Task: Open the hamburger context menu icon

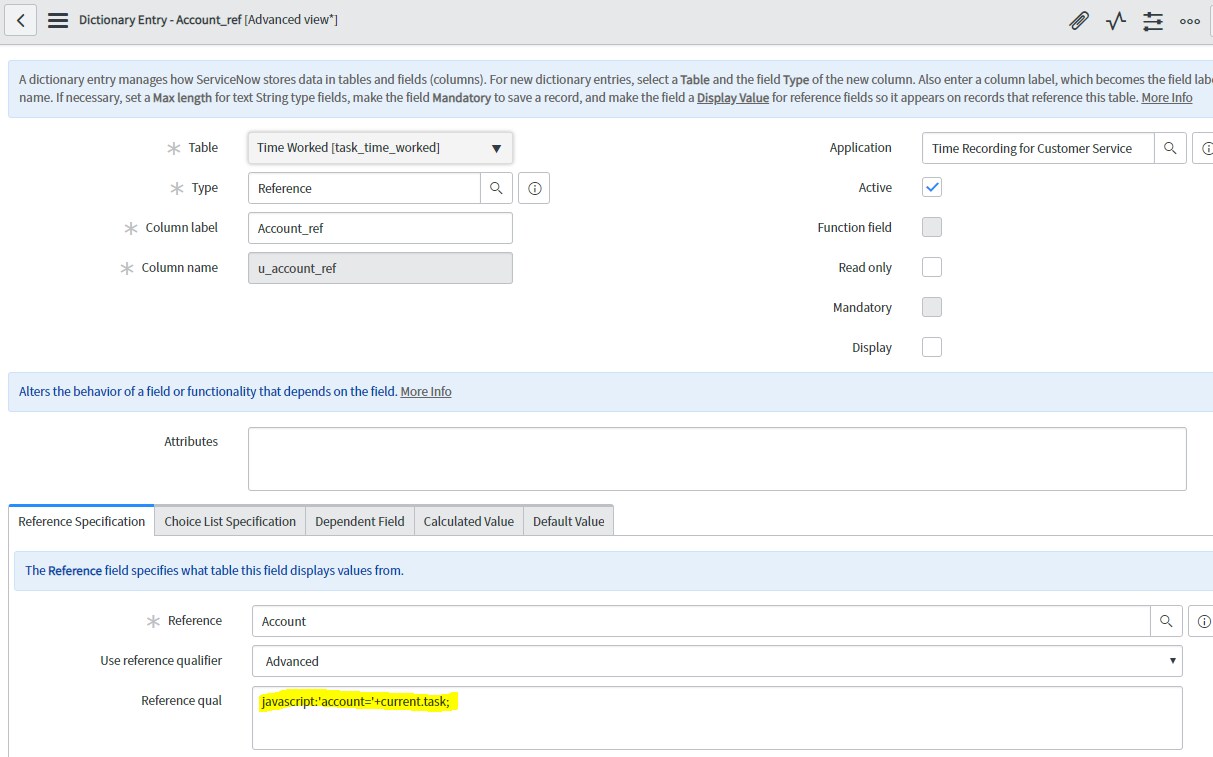Action: coord(60,19)
